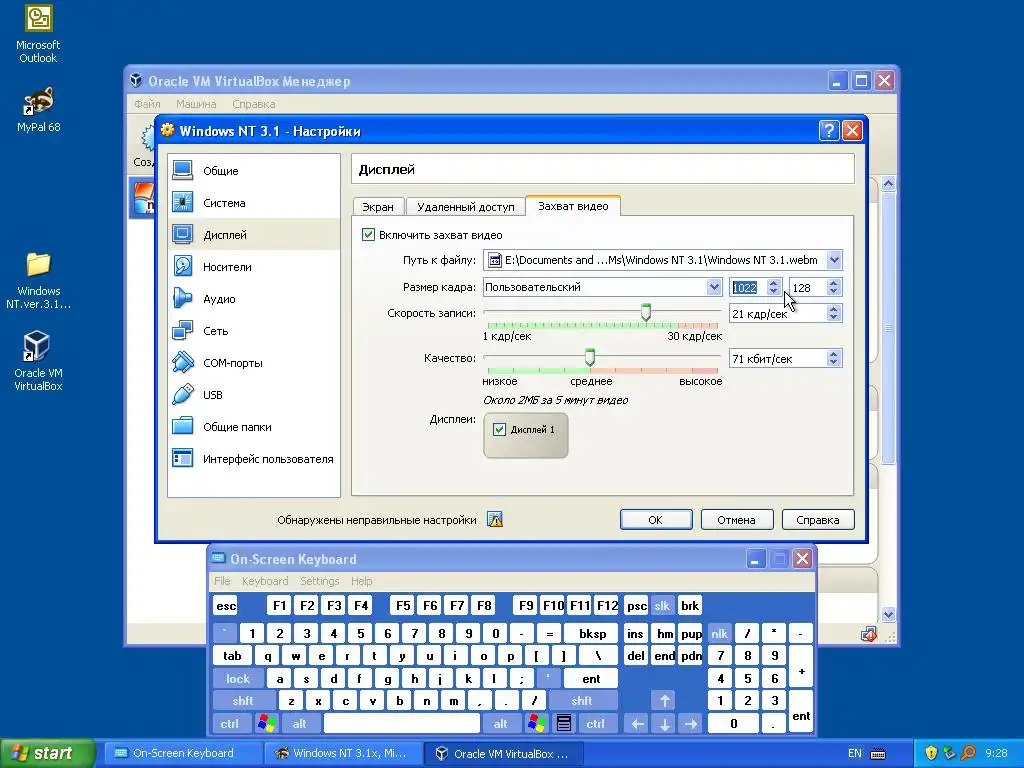Screen dimensions: 1024x768
Task: Click the Отмена button
Action: (x=737, y=520)
